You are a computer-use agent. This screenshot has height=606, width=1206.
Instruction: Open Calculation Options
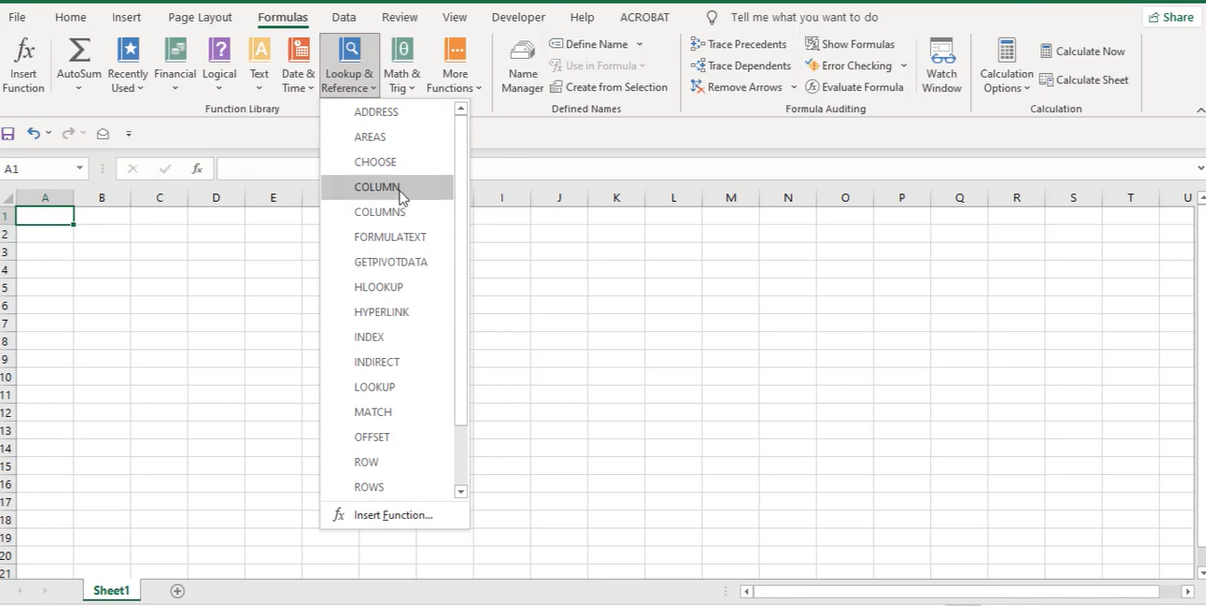click(1007, 66)
